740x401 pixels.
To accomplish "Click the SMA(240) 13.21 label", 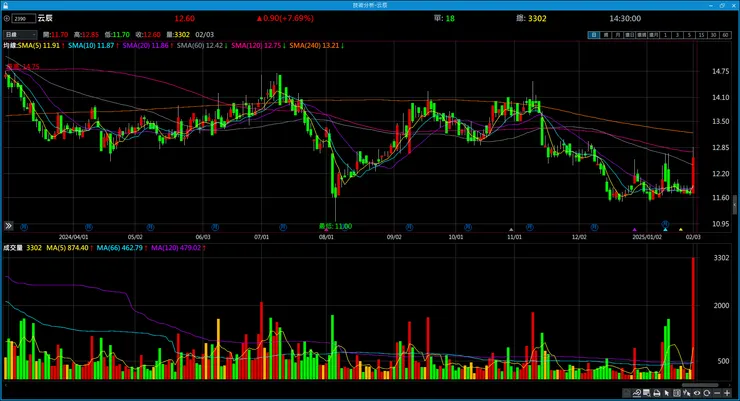I will coord(314,46).
